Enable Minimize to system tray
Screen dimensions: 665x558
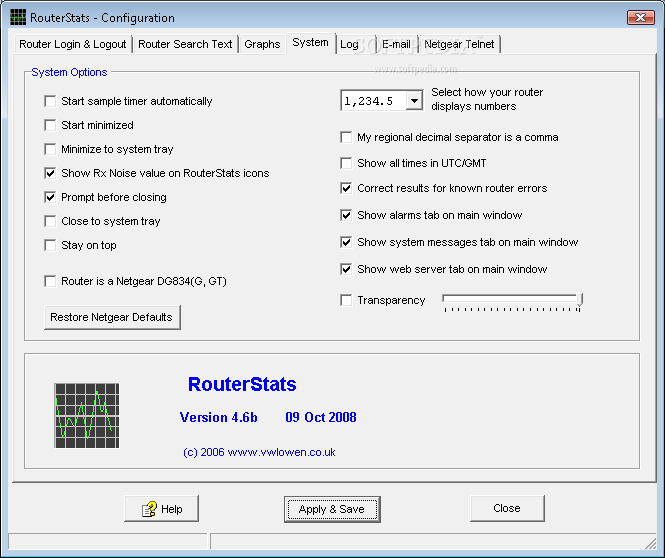(x=50, y=149)
